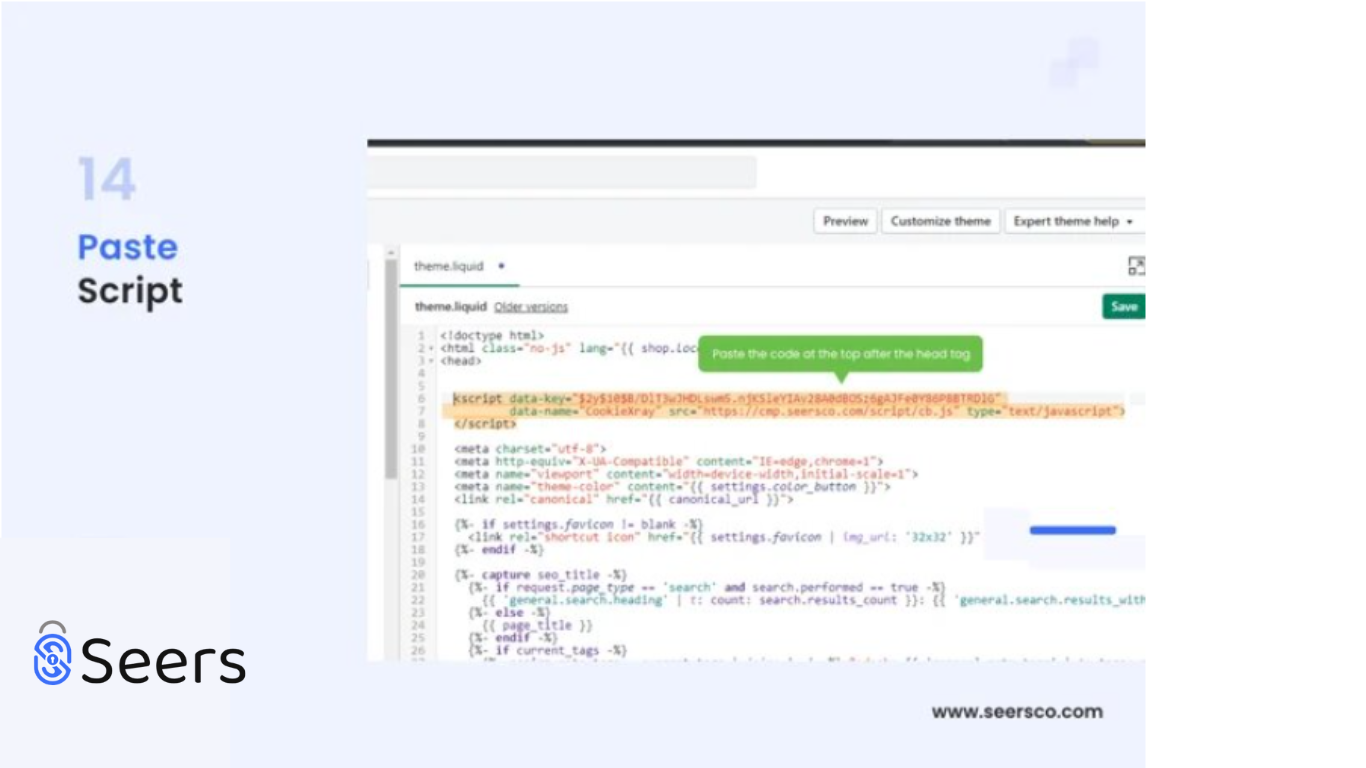
Task: Open Customize theme
Action: tap(940, 221)
